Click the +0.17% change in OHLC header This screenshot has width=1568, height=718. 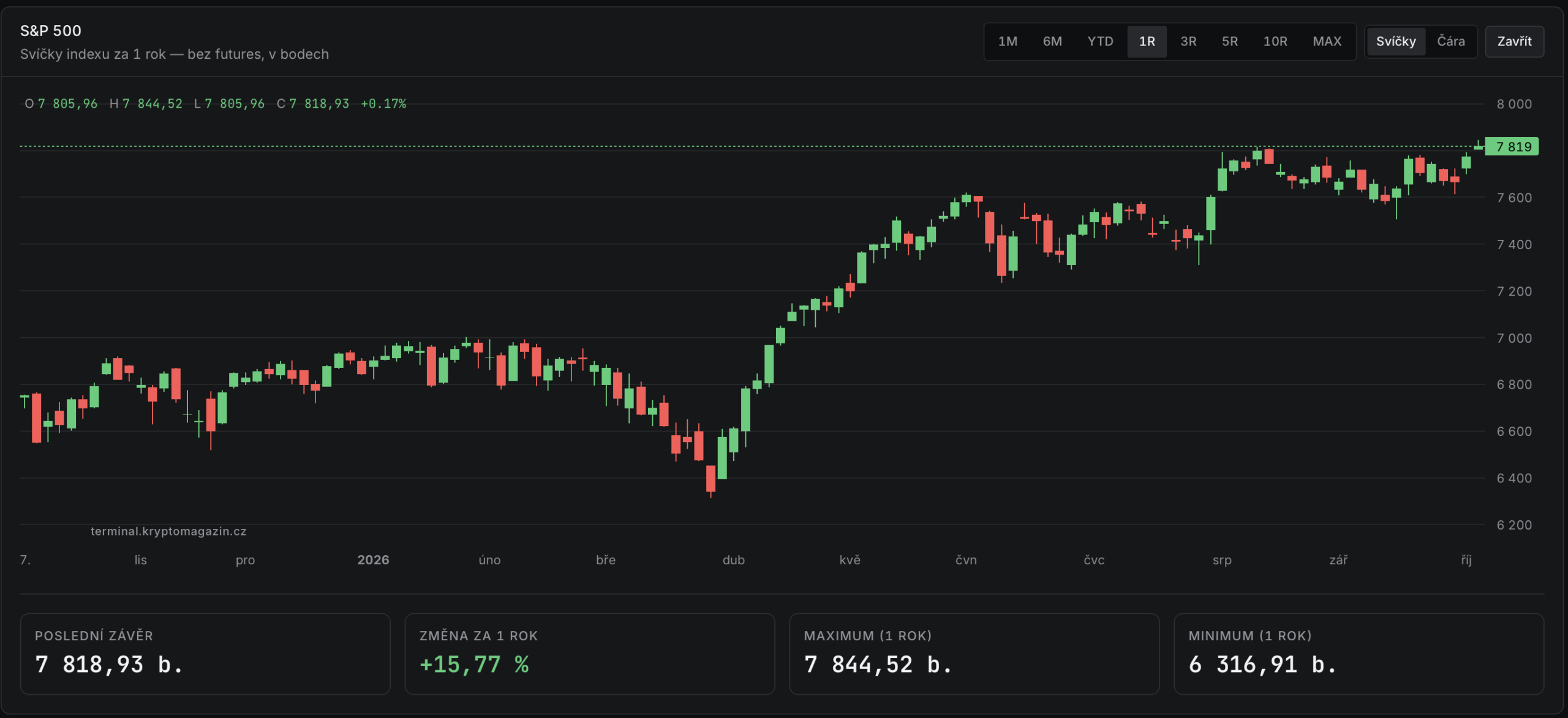[x=383, y=103]
